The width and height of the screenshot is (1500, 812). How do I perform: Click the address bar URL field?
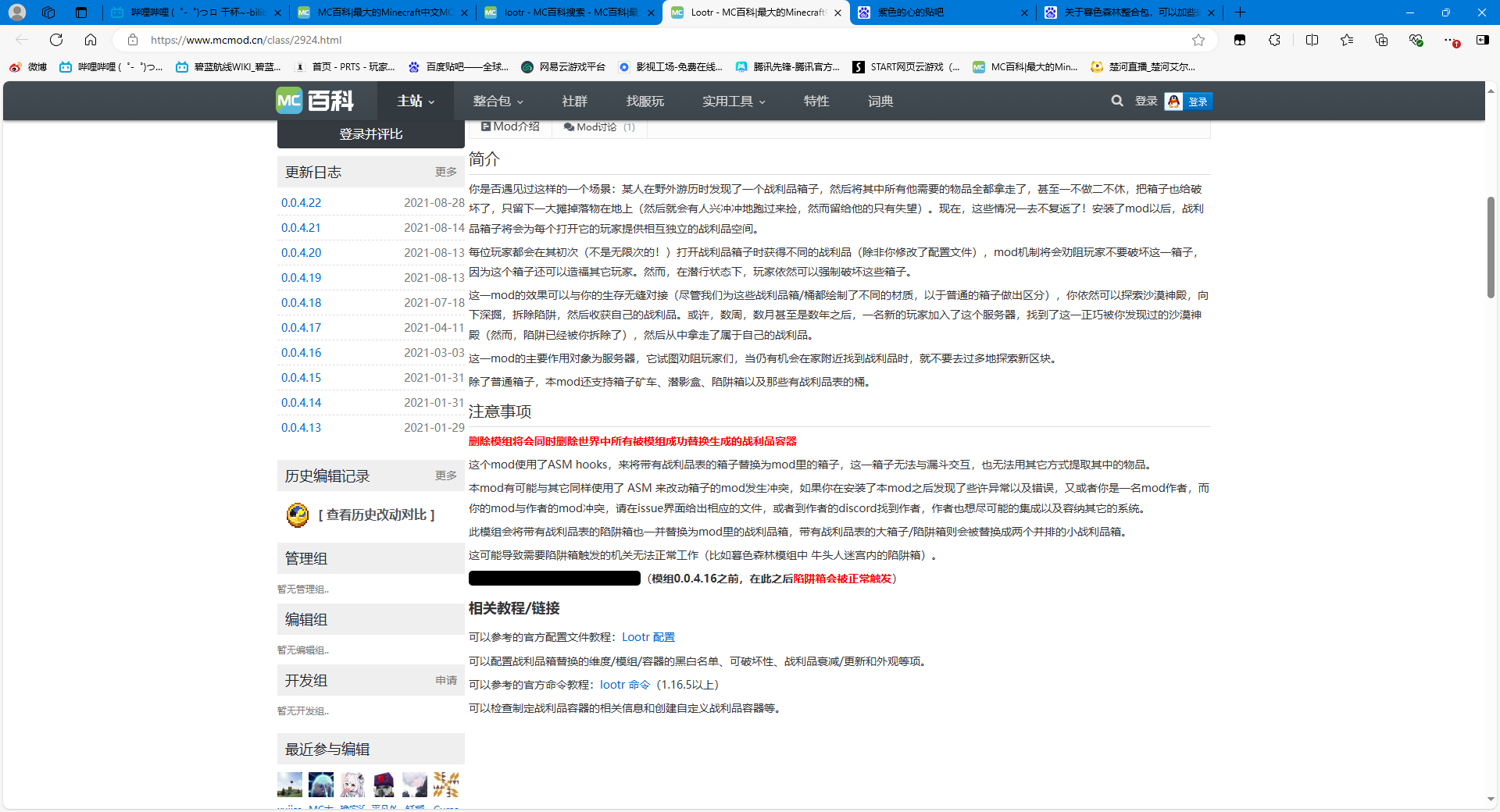point(664,40)
